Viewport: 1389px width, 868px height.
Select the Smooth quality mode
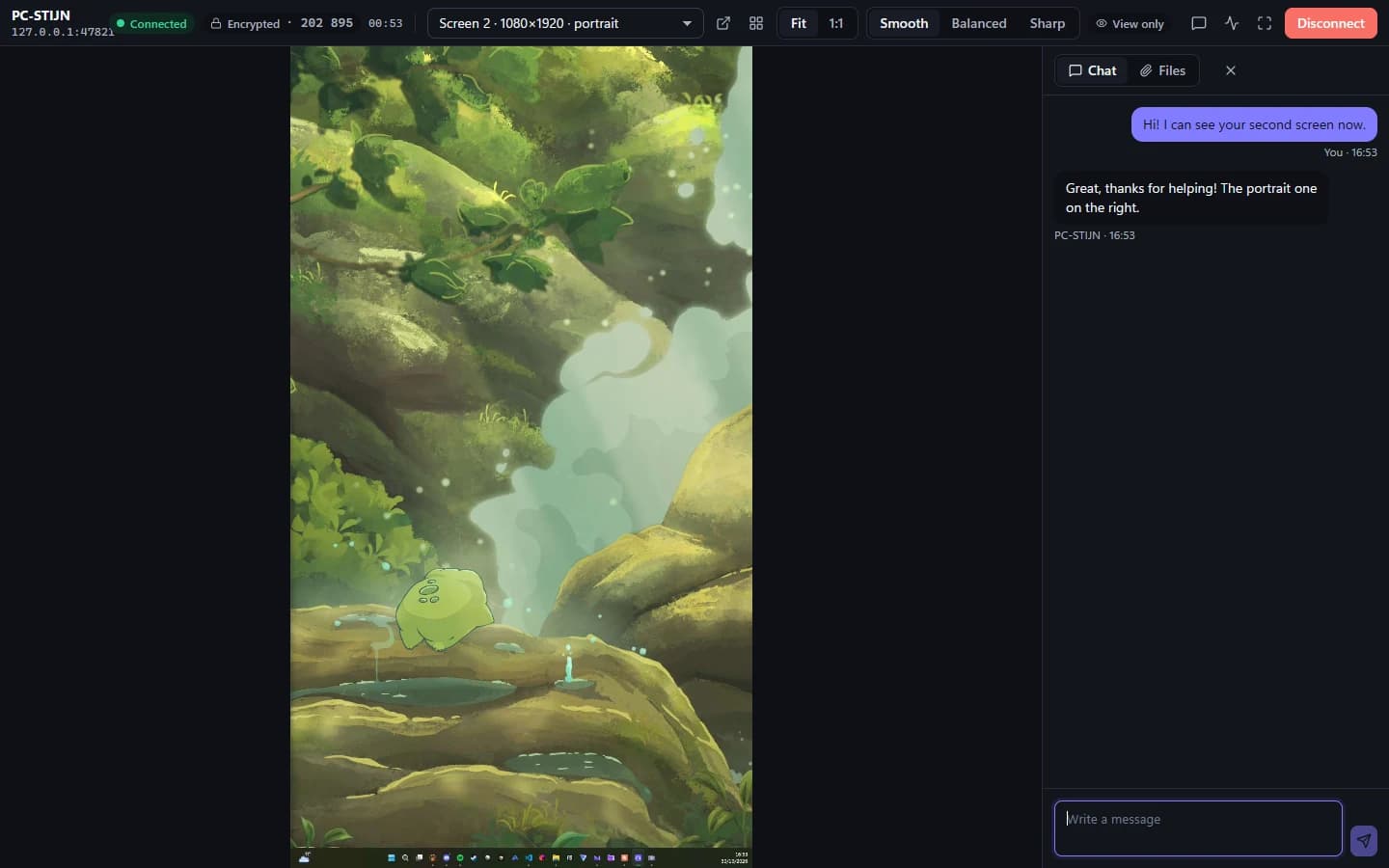point(904,23)
